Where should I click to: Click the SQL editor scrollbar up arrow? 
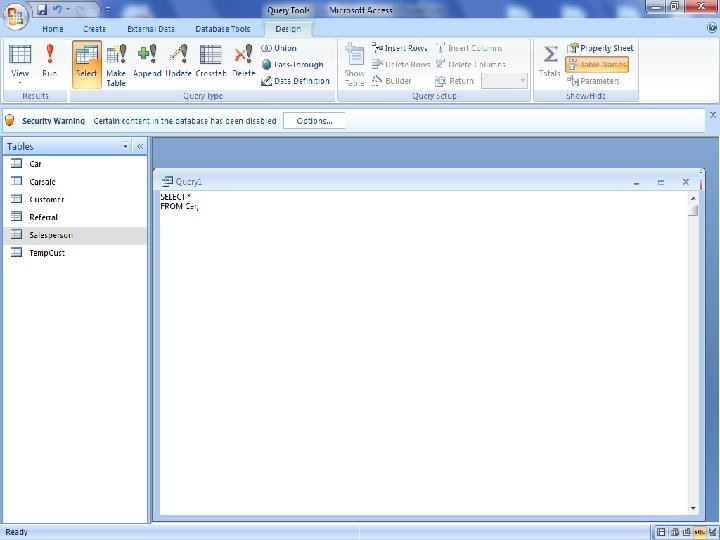point(693,198)
